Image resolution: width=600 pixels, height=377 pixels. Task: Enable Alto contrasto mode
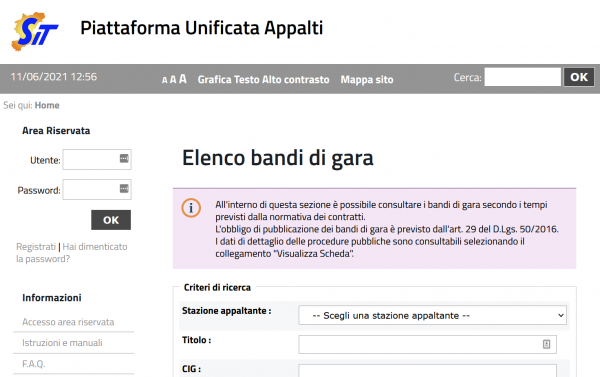(x=296, y=80)
